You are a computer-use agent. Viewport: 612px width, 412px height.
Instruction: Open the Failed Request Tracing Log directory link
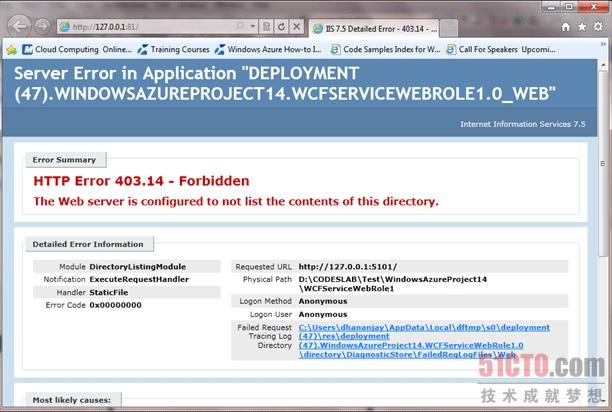[x=424, y=341]
